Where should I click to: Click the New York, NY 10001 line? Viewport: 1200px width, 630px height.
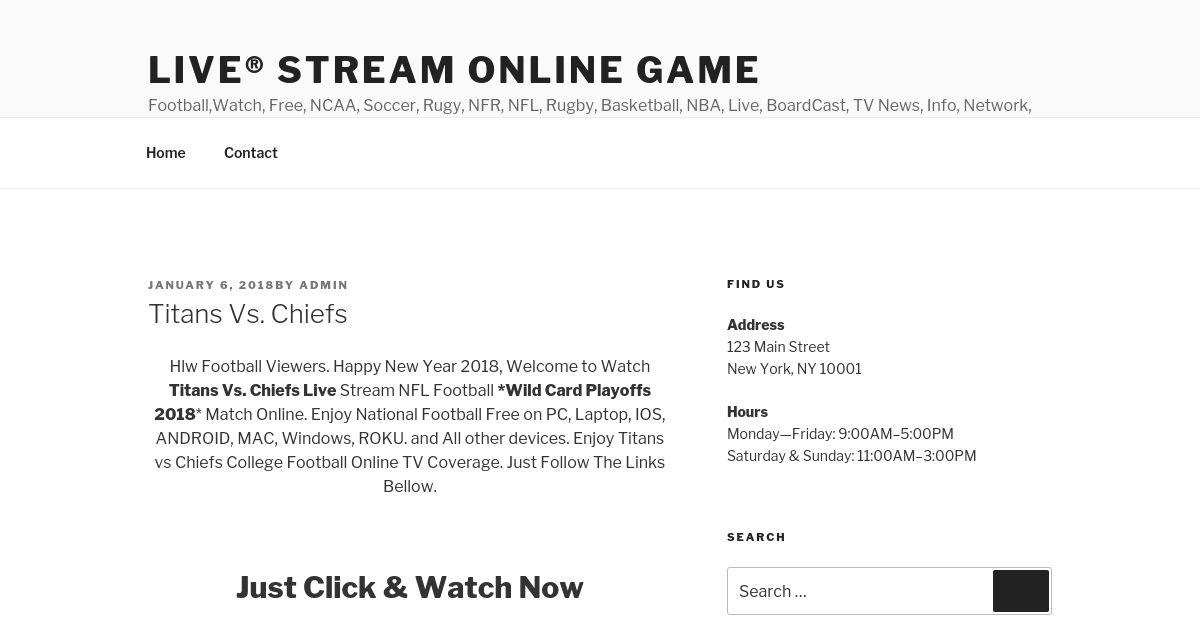pyautogui.click(x=794, y=369)
